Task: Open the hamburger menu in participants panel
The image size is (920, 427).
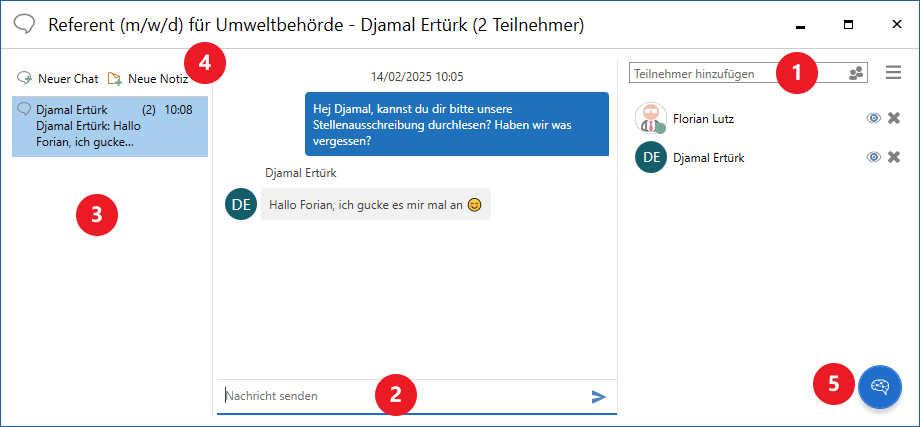Action: pyautogui.click(x=893, y=73)
